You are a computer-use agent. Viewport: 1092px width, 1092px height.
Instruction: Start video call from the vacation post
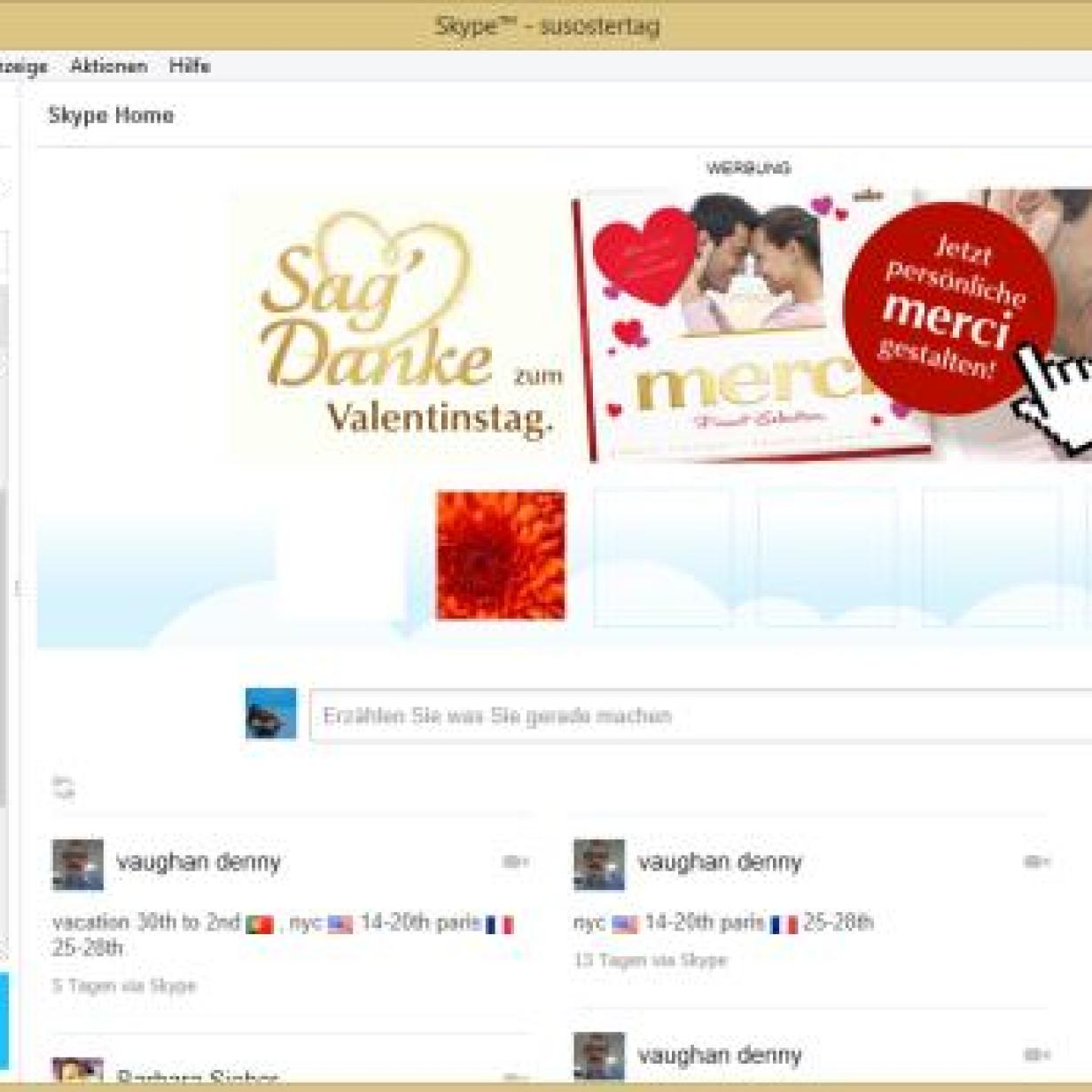tap(515, 862)
